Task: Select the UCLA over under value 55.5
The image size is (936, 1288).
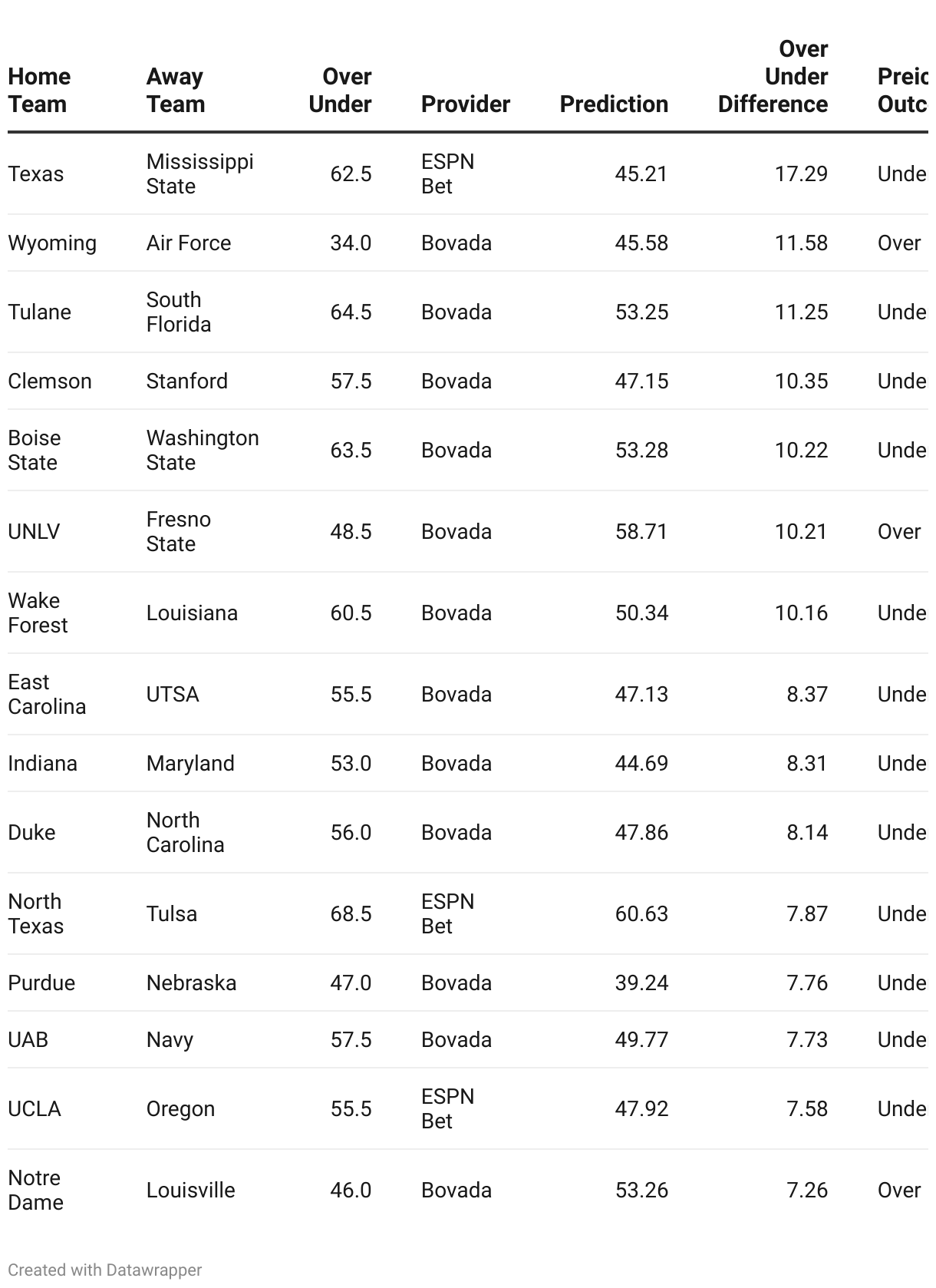Action: coord(351,1108)
